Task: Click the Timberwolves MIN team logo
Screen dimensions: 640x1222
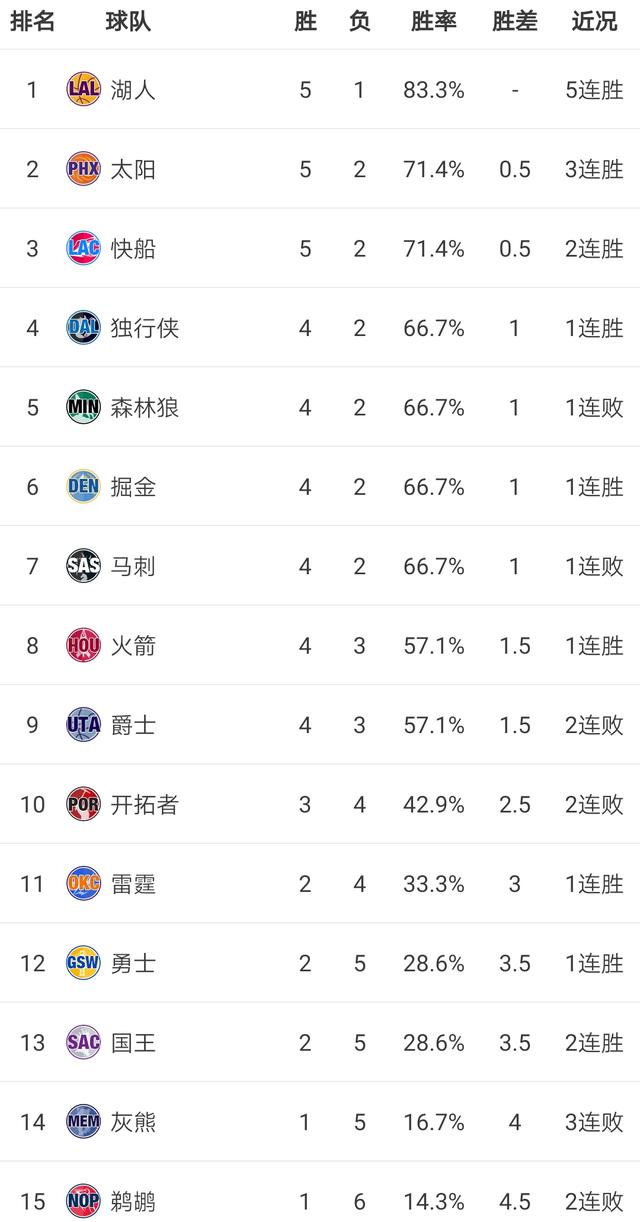Action: (84, 407)
